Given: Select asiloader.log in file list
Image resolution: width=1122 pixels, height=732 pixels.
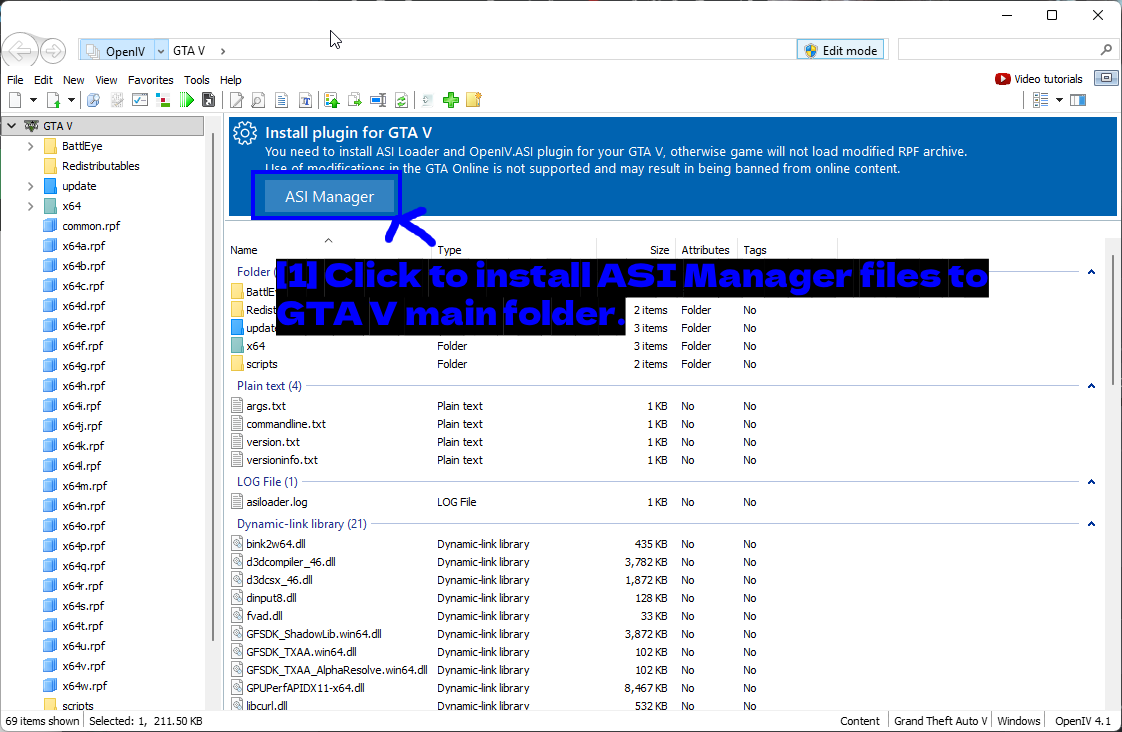Looking at the screenshot, I should point(276,502).
